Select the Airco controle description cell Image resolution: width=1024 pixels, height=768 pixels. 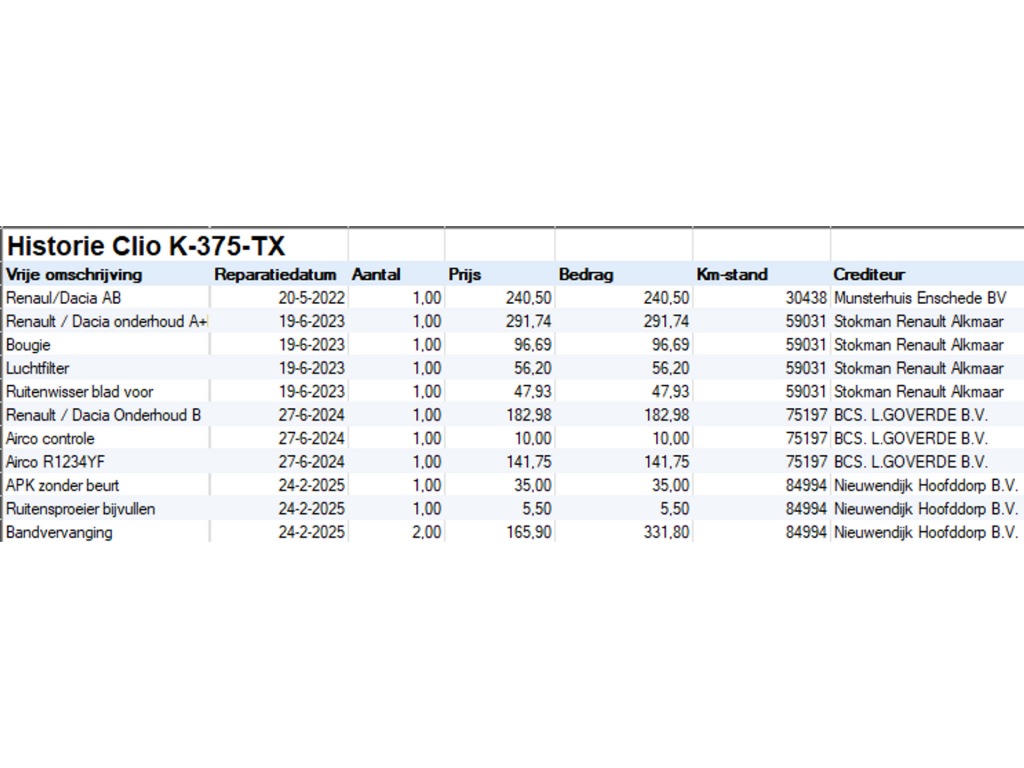51,438
